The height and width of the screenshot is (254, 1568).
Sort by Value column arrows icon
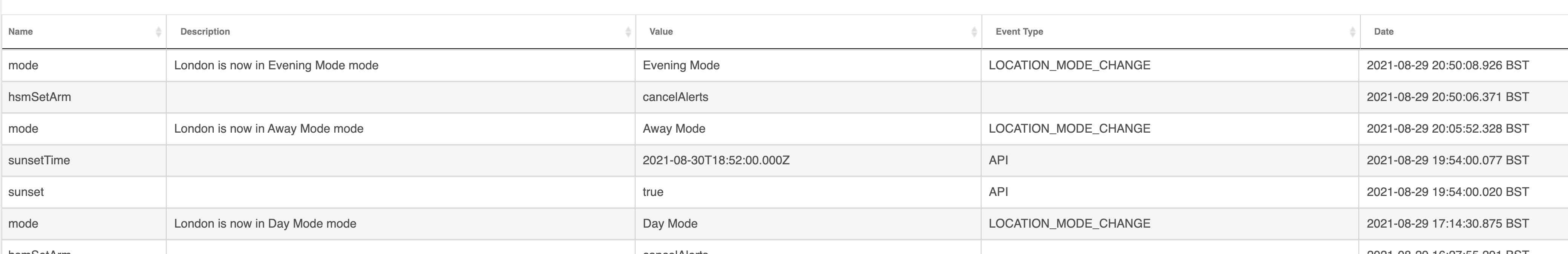tap(974, 32)
